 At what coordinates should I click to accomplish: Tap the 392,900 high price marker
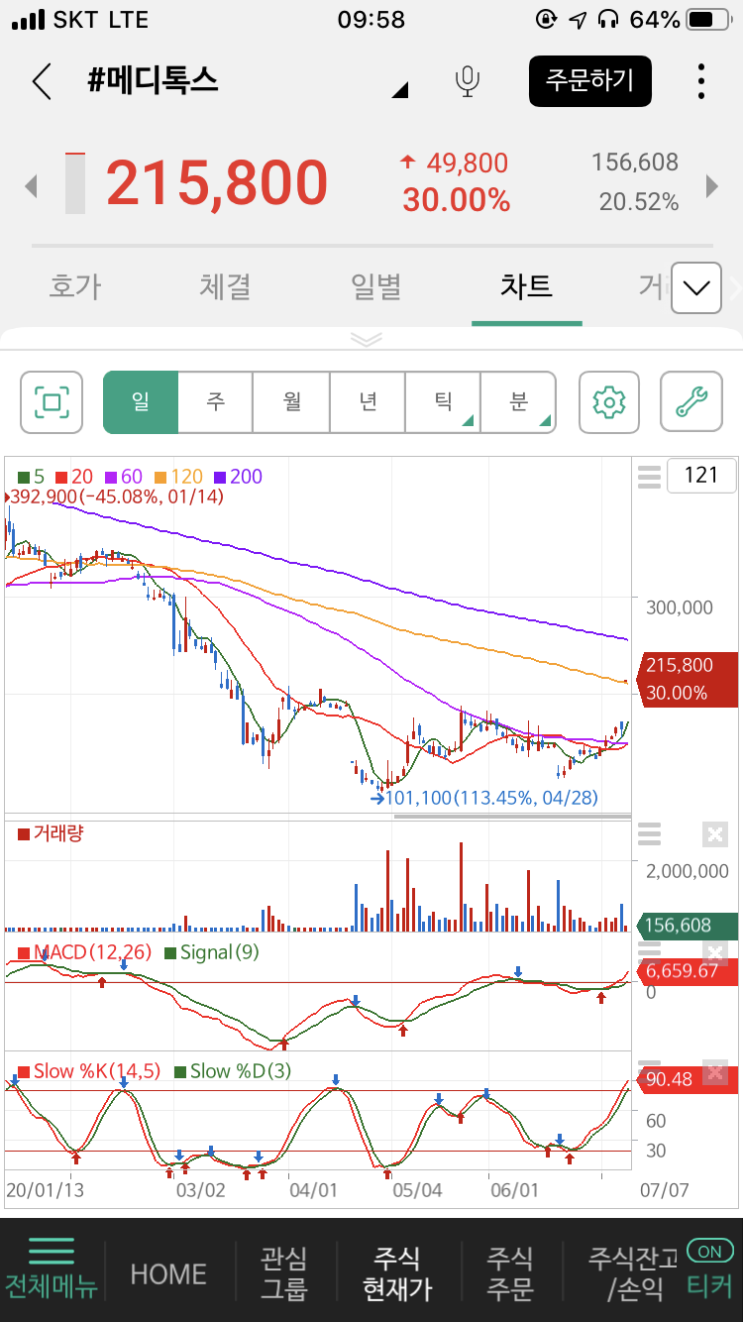point(116,496)
